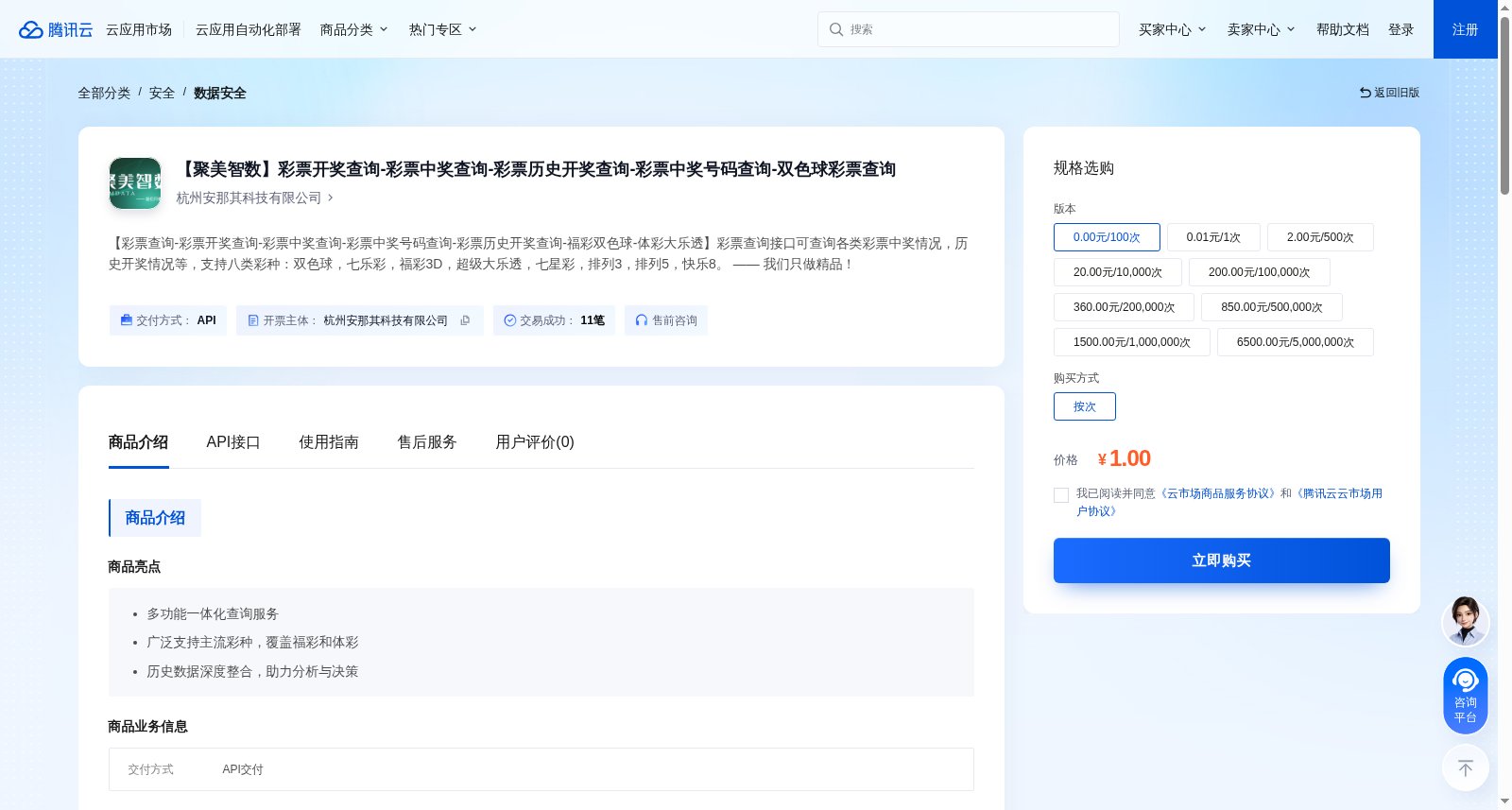Click the 注册 sign-up button
The image size is (1512, 810).
[x=1466, y=29]
